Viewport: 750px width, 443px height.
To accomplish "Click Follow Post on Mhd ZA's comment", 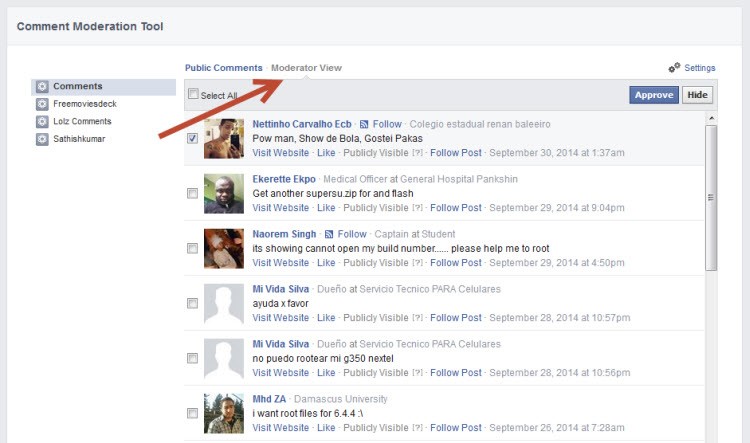I will [456, 428].
